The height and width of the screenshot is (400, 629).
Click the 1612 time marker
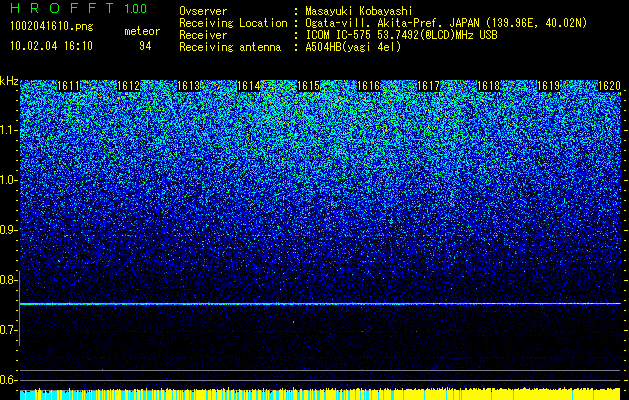click(128, 86)
